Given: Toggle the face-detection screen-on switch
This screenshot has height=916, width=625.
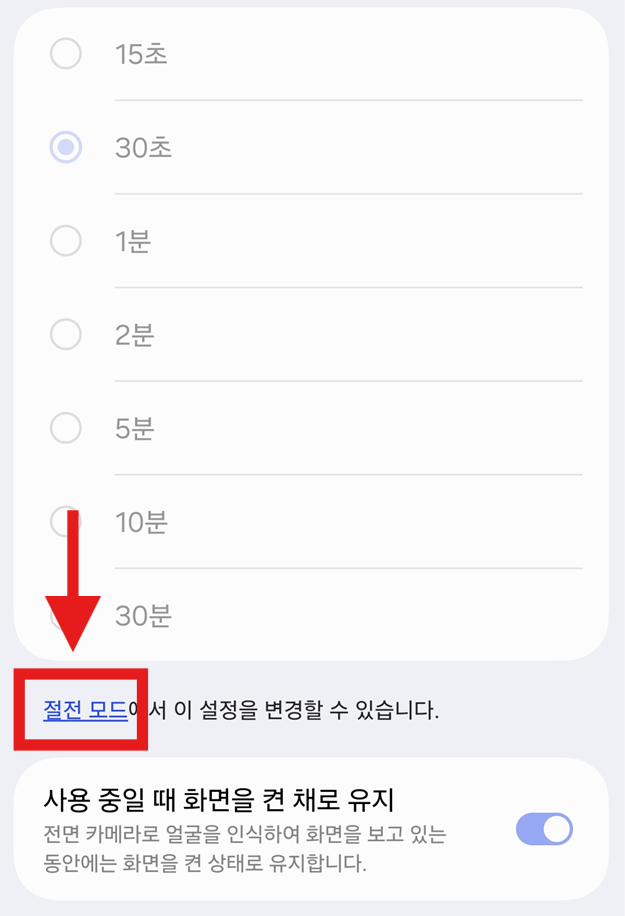Looking at the screenshot, I should 544,829.
